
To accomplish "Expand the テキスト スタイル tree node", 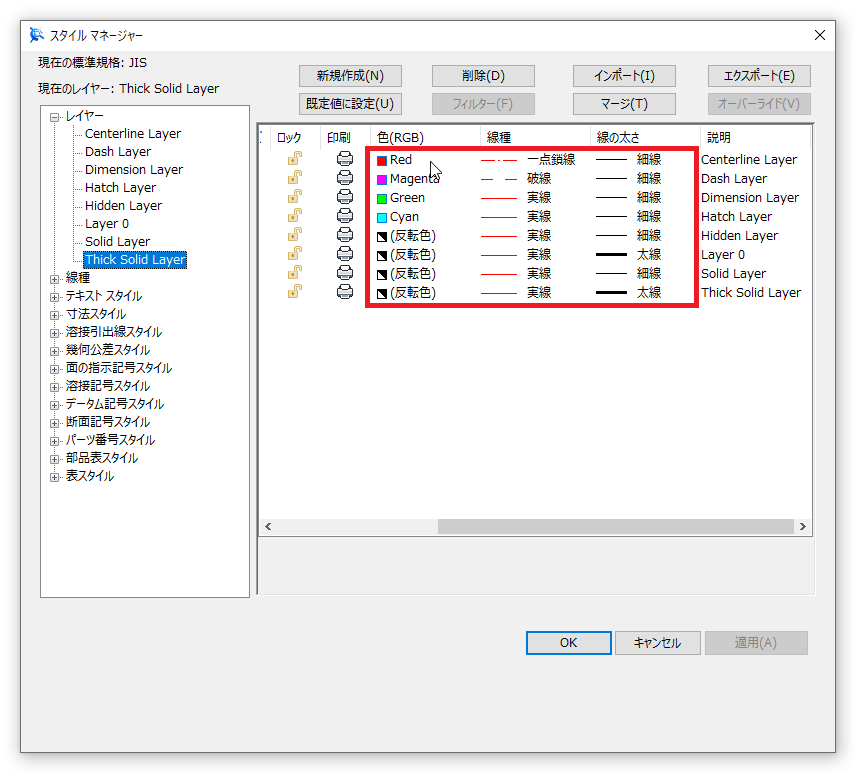I will [x=56, y=296].
